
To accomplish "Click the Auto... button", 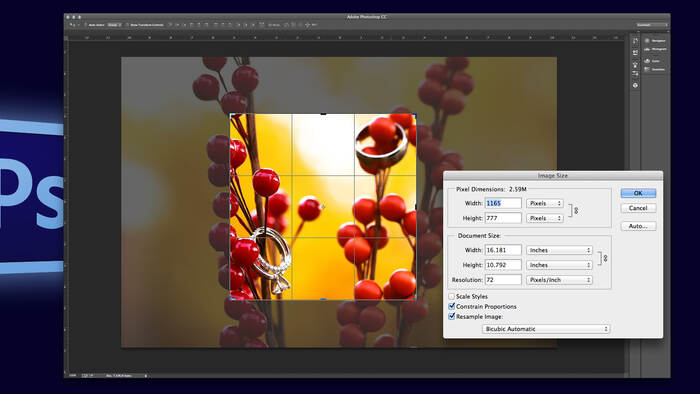I will 638,226.
